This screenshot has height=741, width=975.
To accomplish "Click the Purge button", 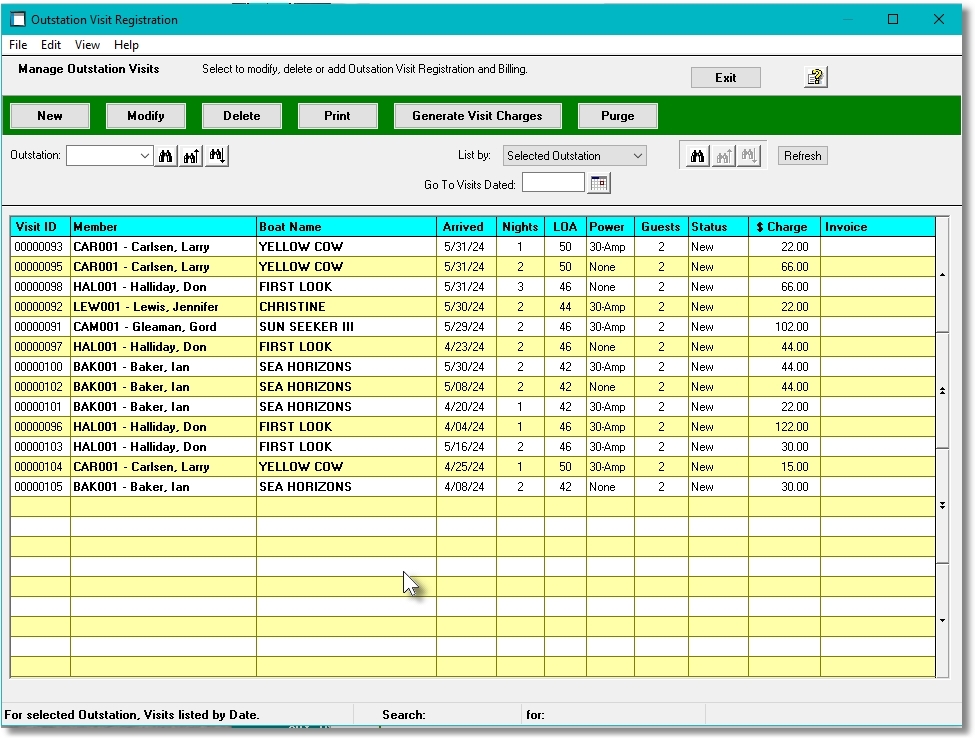I will 617,115.
